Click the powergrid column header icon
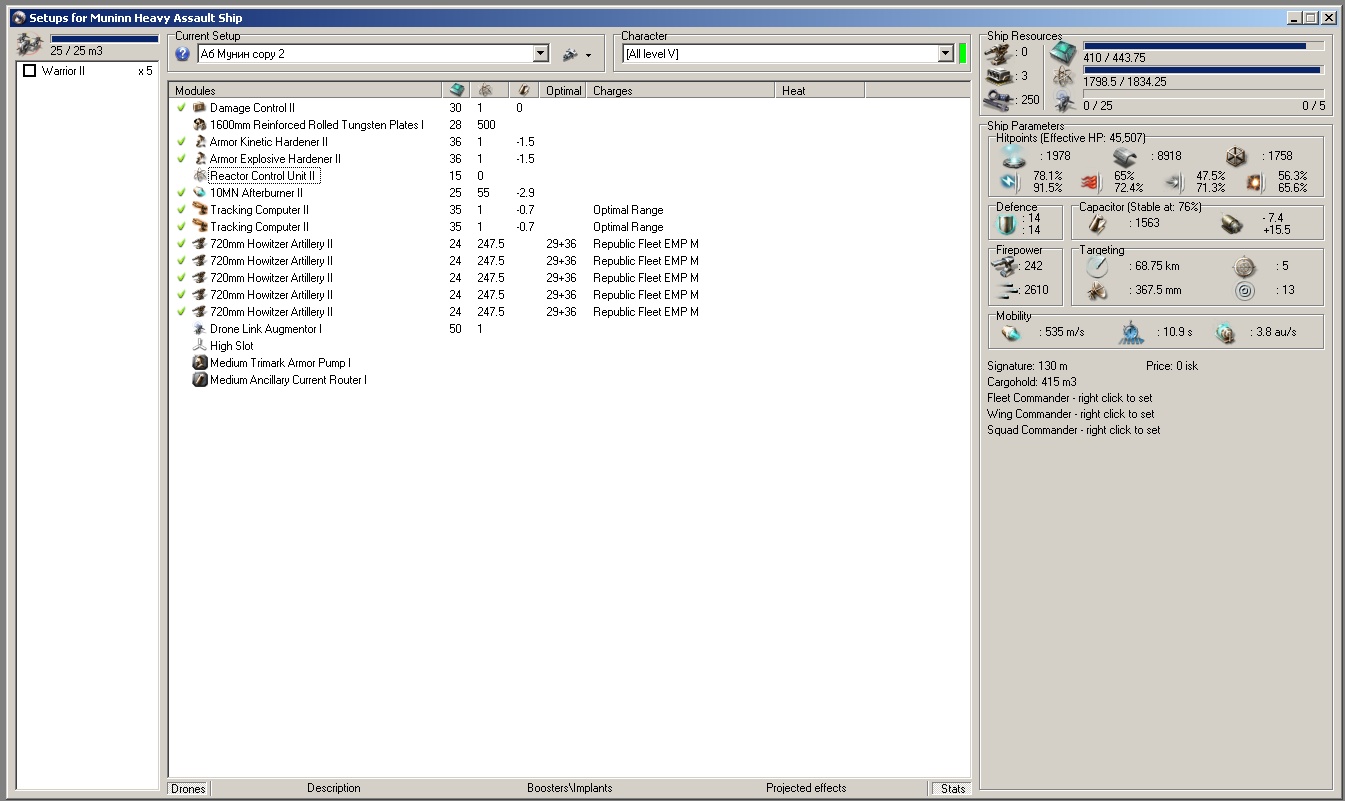The height and width of the screenshot is (801, 1345). pos(486,90)
